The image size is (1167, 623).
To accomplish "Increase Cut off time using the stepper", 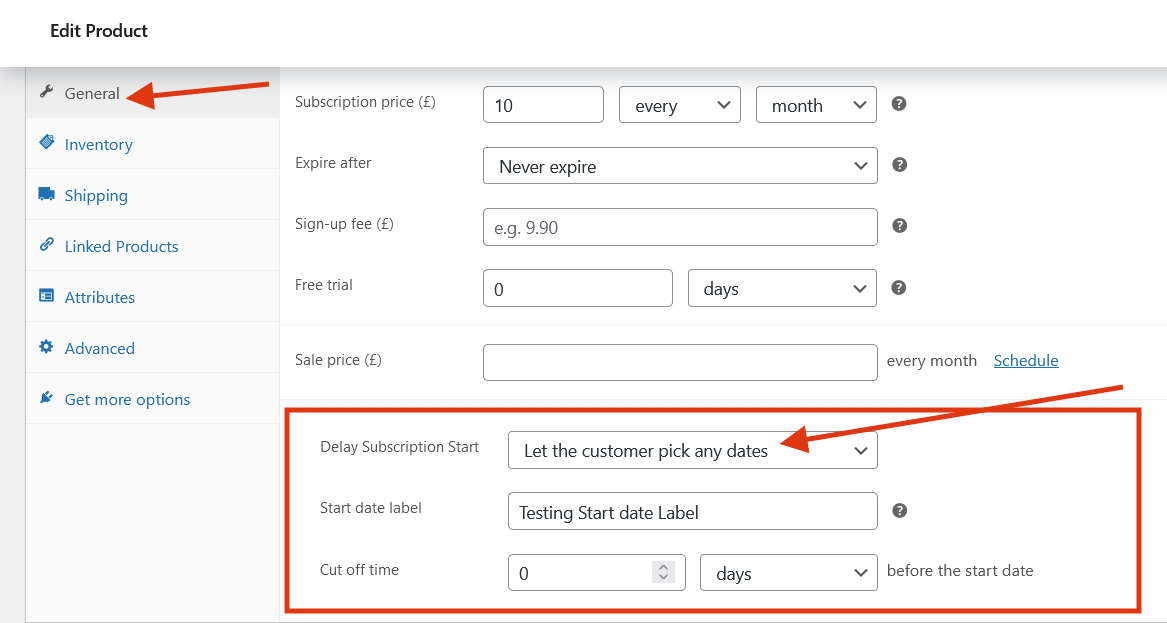I will [x=662, y=567].
